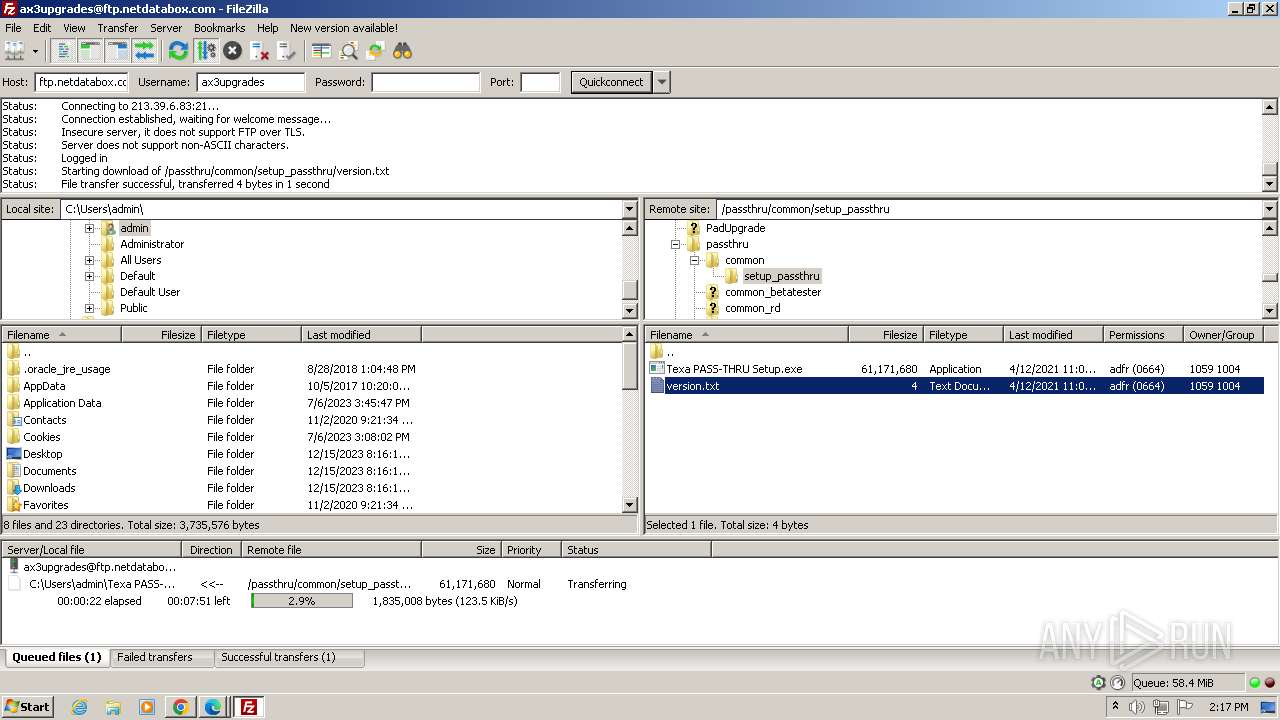Expand All Users folder in local tree
The width and height of the screenshot is (1280, 720).
89,260
